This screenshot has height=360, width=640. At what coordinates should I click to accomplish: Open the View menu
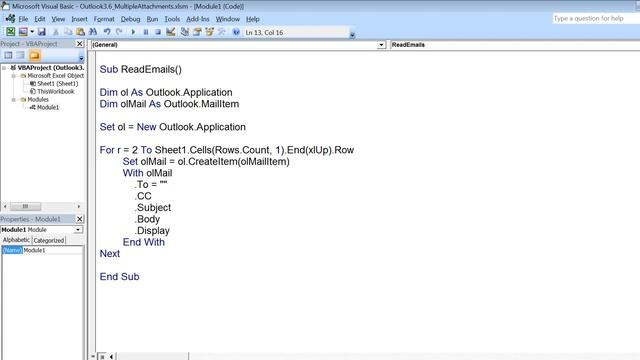[x=58, y=19]
